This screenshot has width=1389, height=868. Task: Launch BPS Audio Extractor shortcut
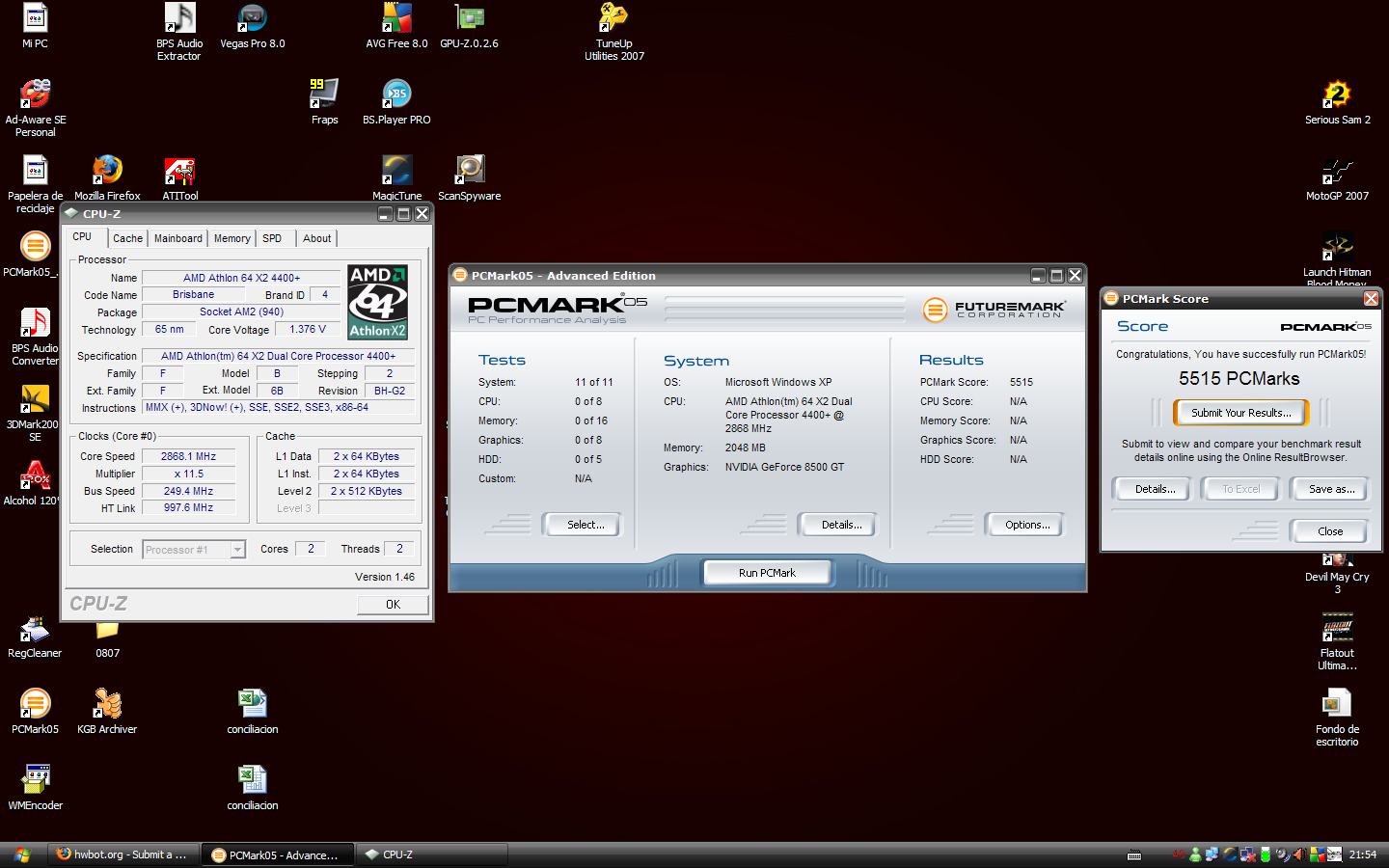[179, 32]
